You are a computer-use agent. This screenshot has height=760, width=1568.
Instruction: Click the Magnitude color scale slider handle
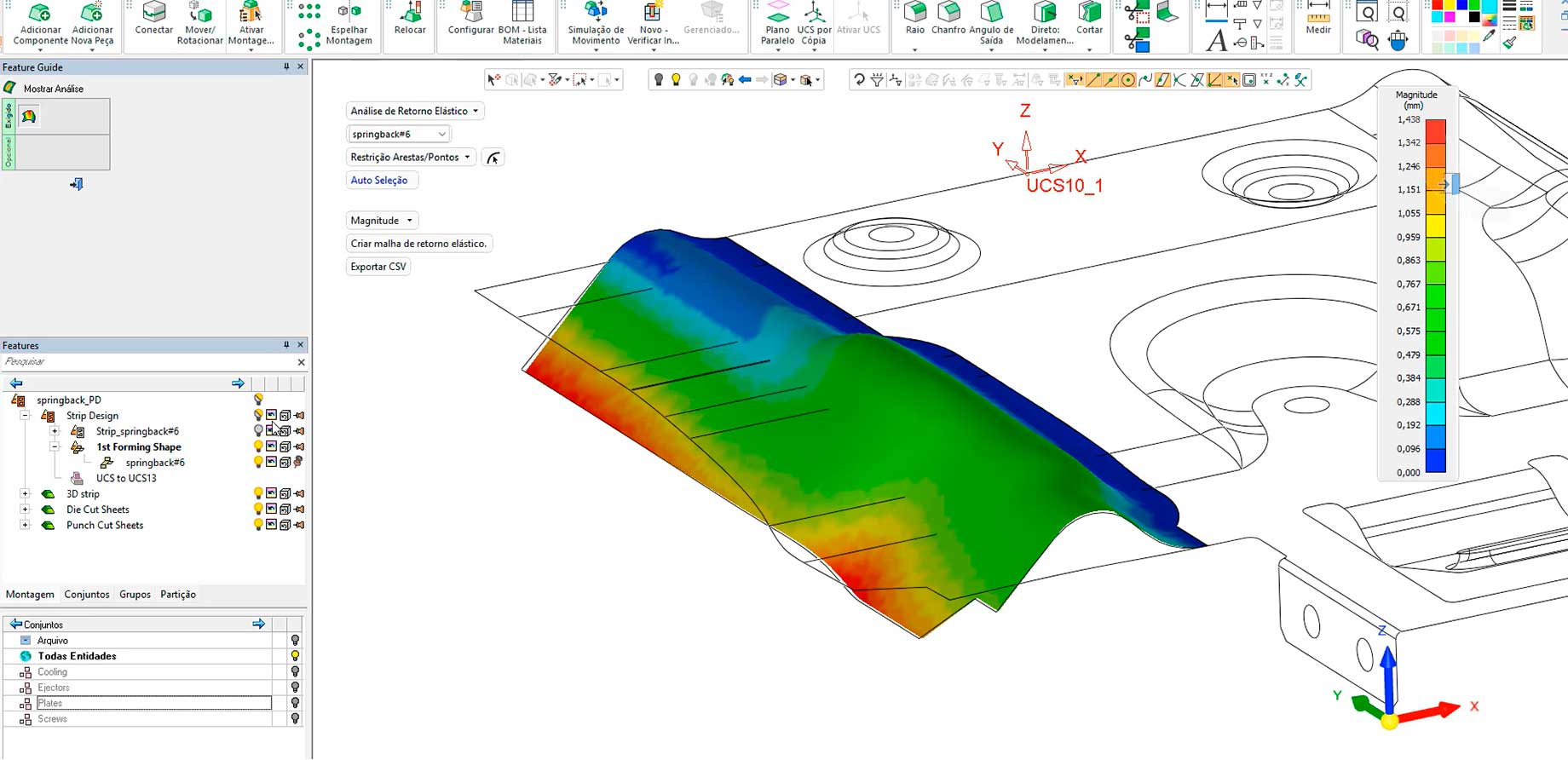[x=1455, y=184]
